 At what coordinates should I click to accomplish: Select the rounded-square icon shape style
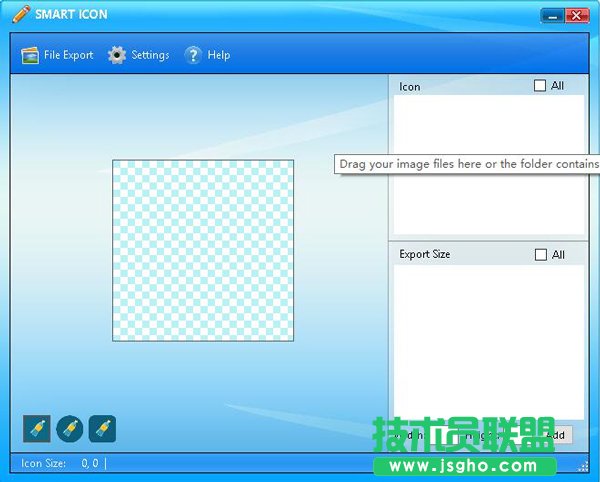(x=102, y=429)
